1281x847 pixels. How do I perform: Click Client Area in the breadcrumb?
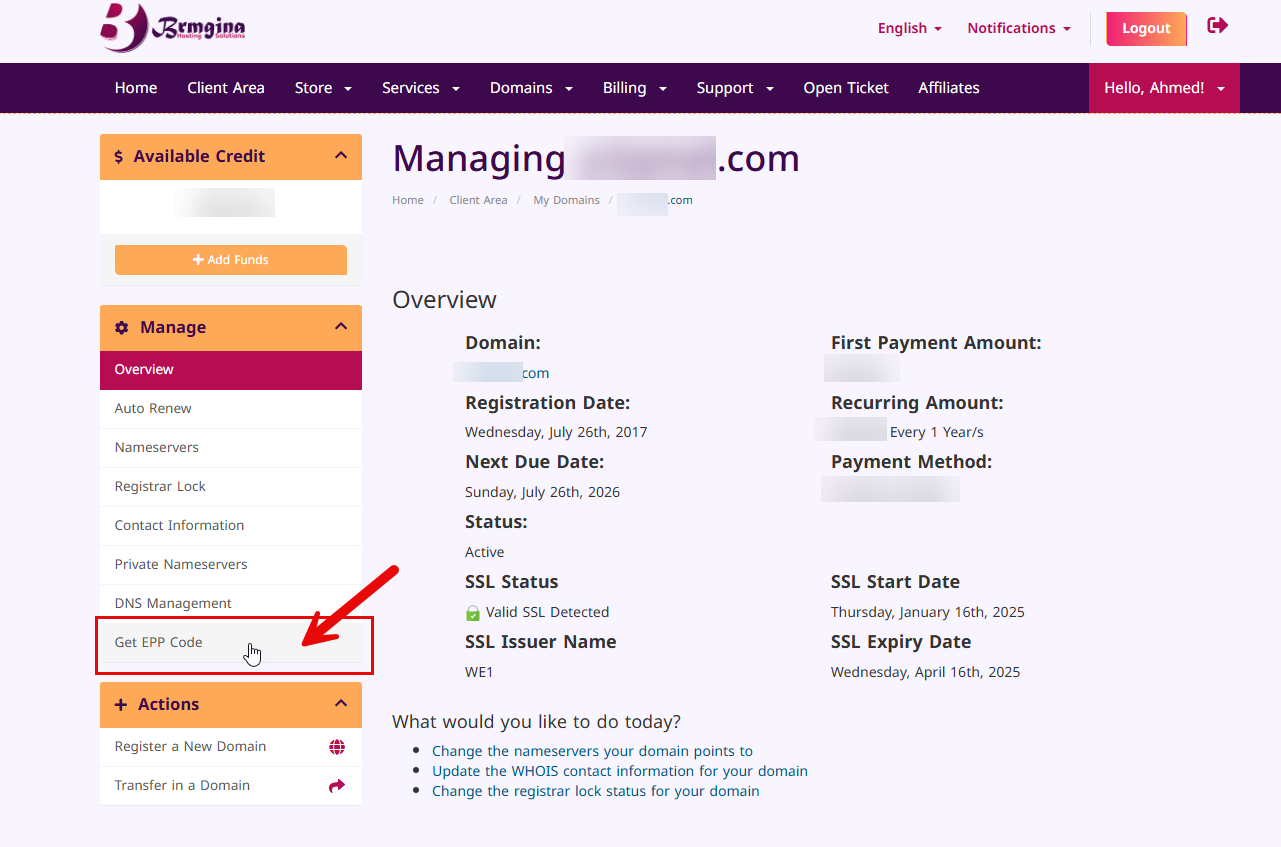point(478,200)
